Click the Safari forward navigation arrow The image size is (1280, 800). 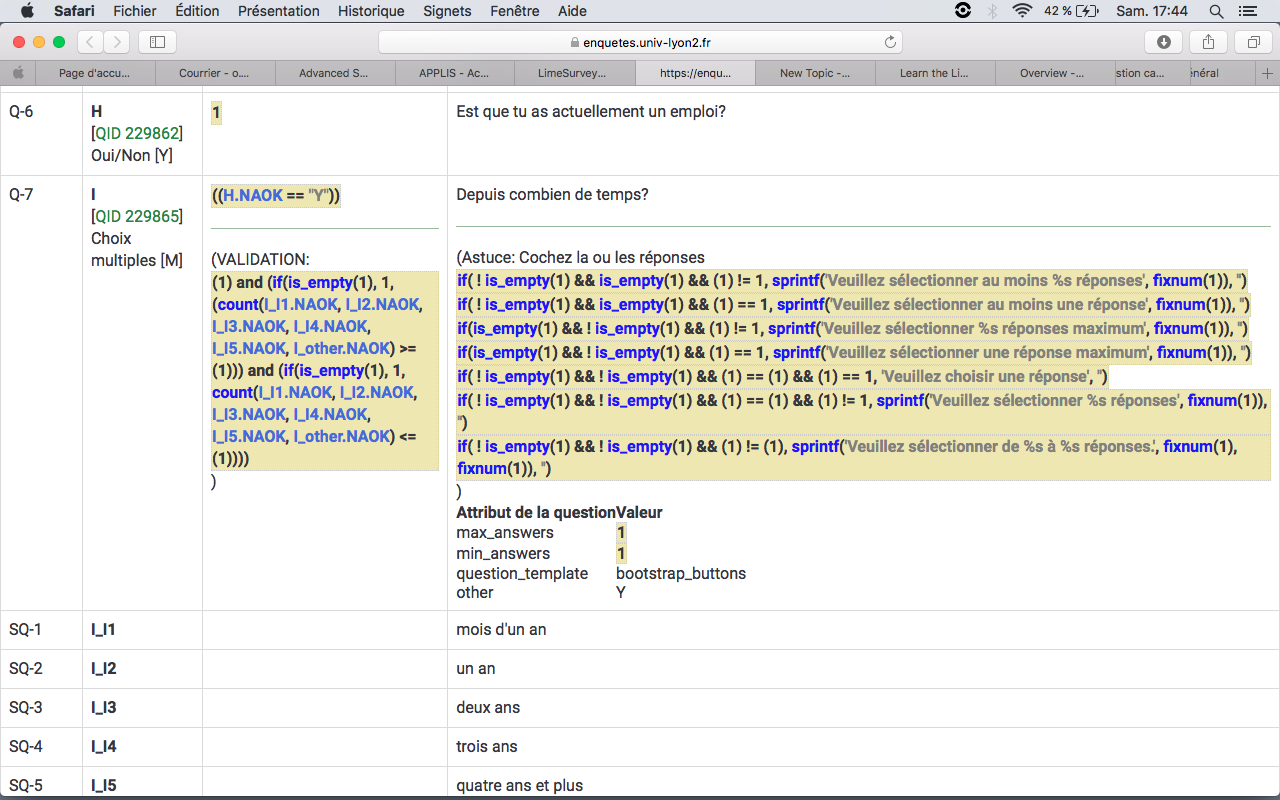[x=117, y=42]
